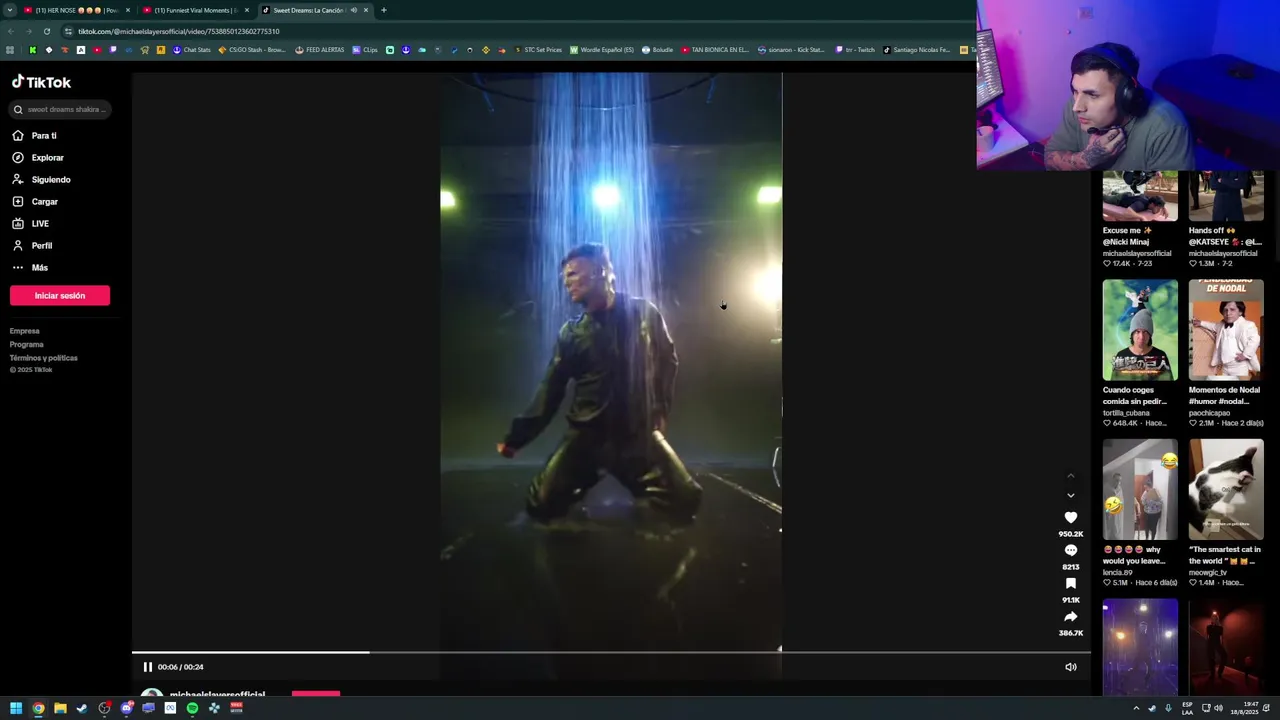Save video with bookmark icon

click(x=1071, y=583)
